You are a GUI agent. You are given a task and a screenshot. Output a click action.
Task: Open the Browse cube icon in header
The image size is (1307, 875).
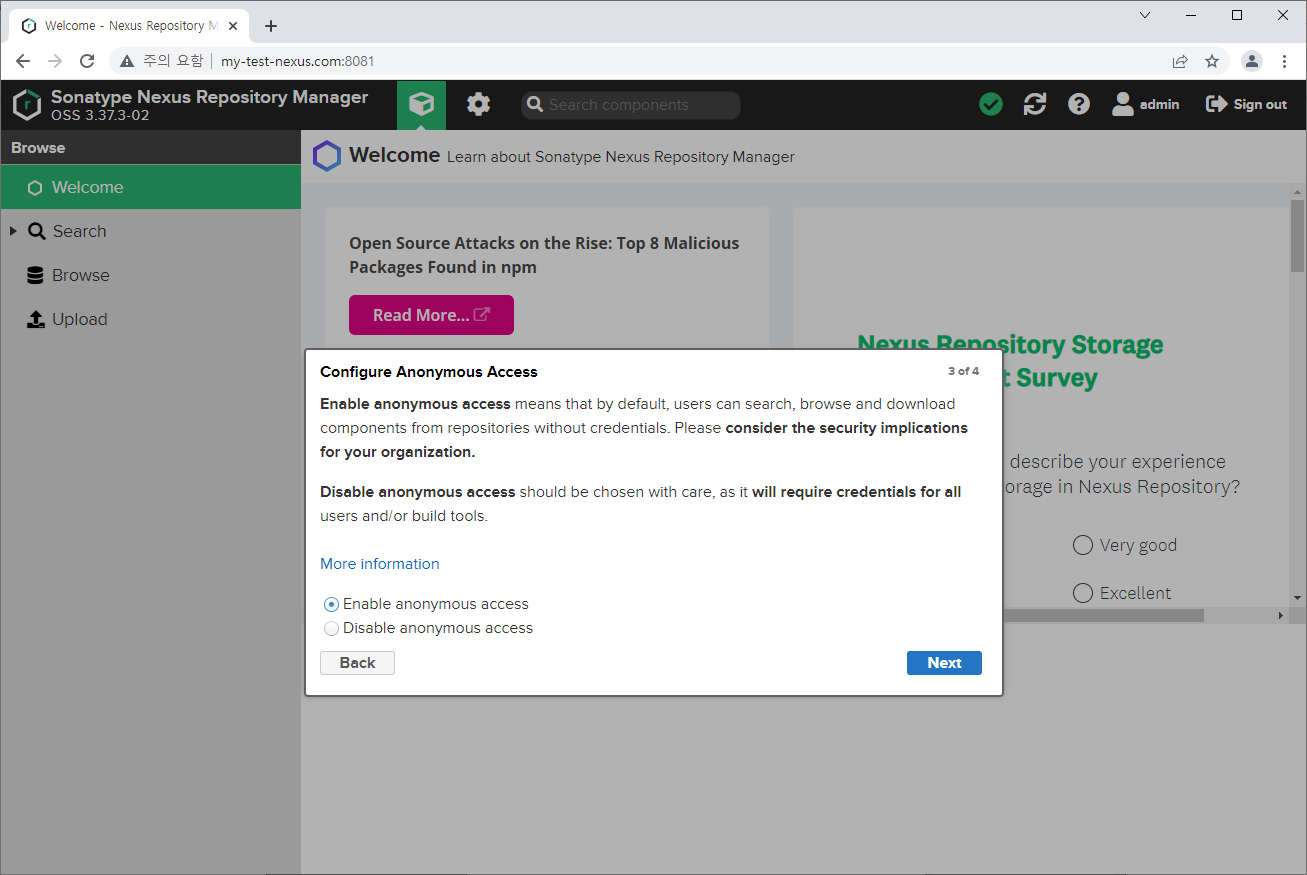(421, 104)
